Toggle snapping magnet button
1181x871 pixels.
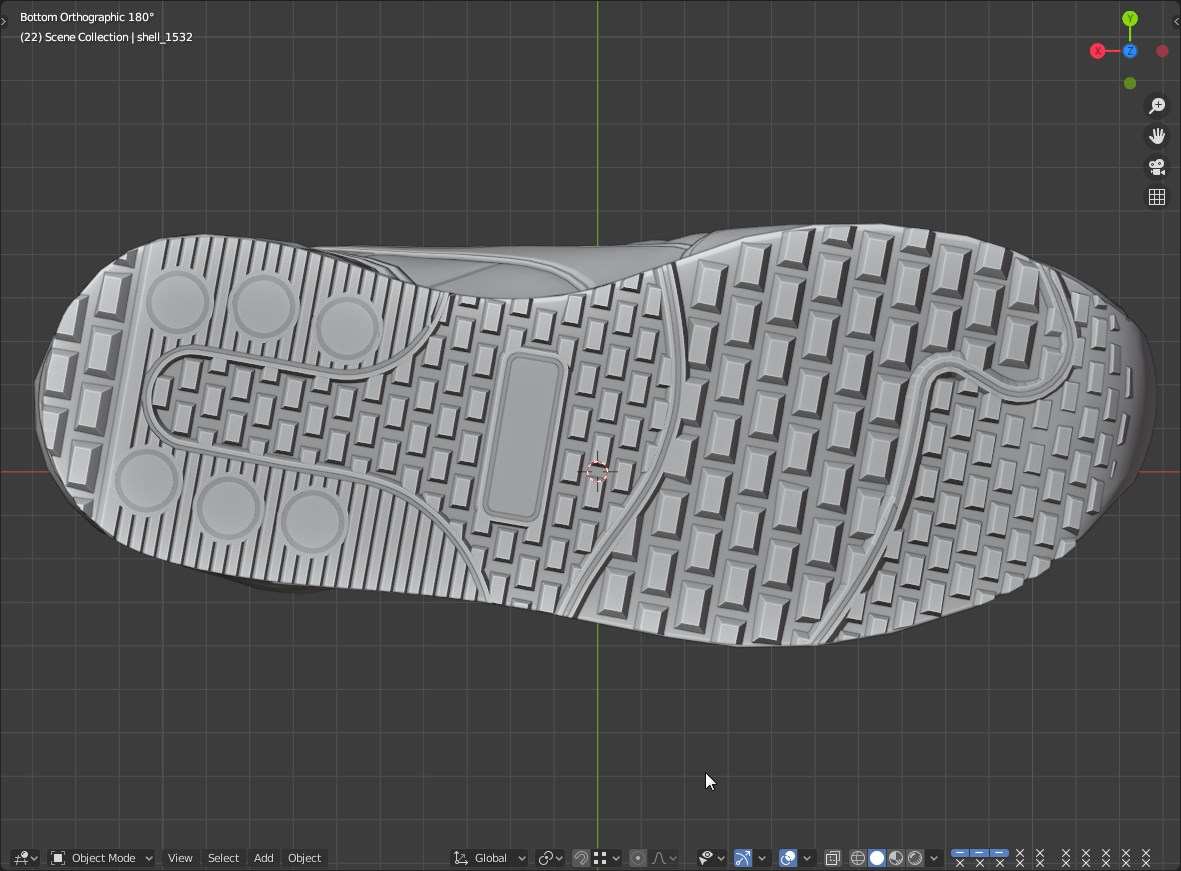click(x=581, y=858)
